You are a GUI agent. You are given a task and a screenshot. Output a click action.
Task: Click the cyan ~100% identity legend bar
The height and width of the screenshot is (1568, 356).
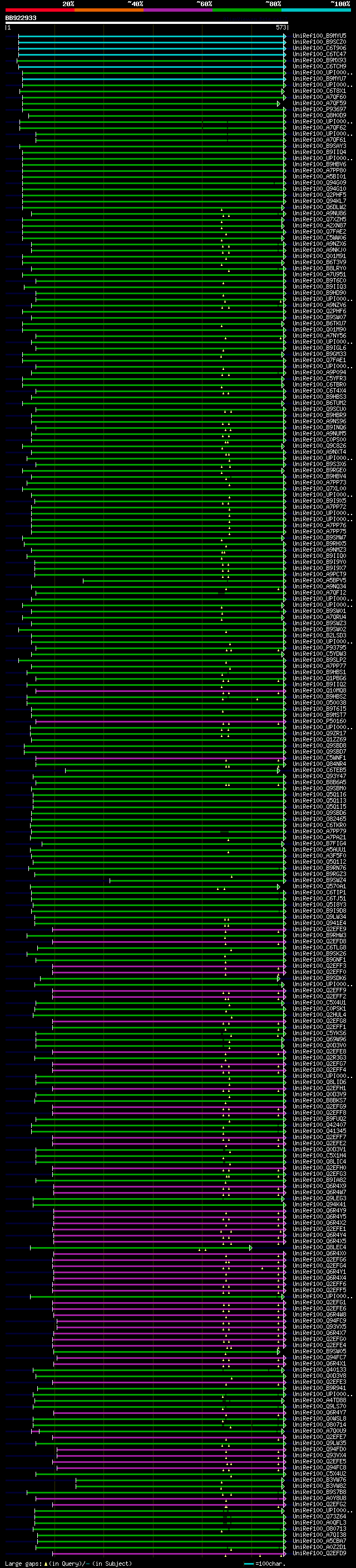[316, 10]
